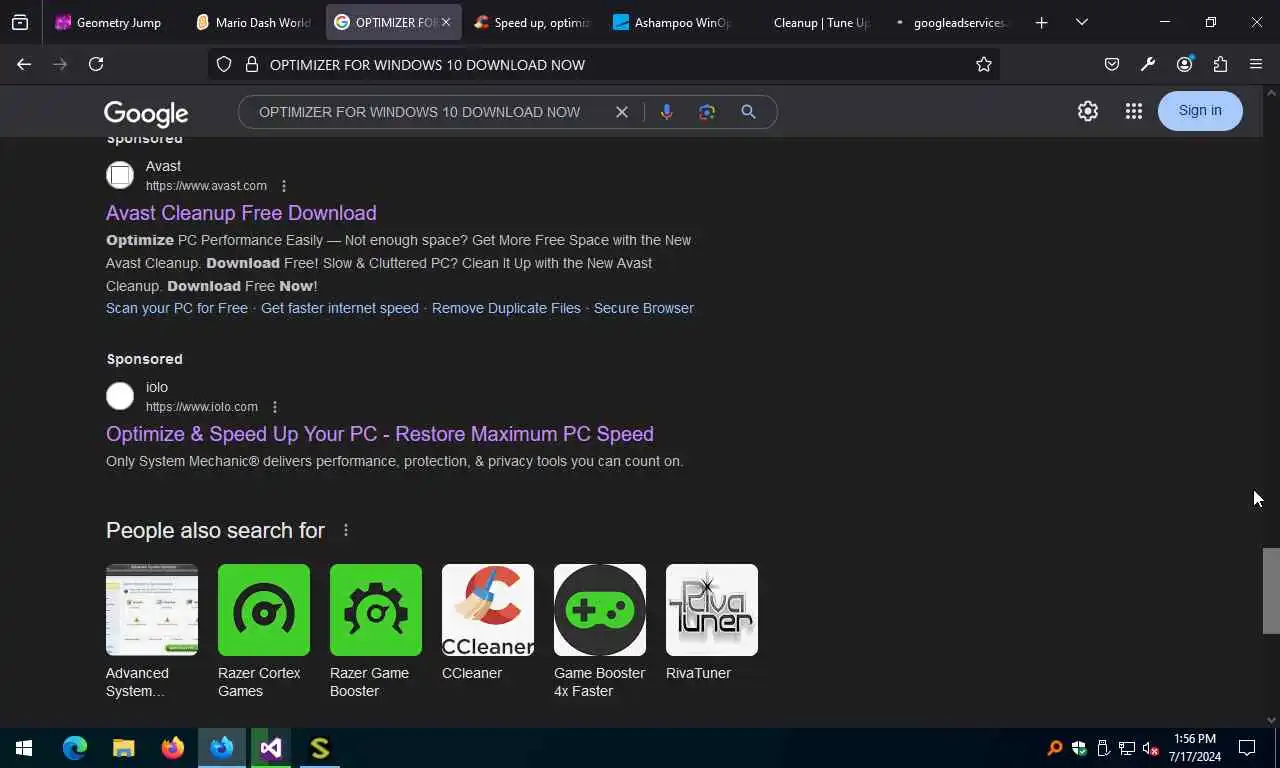Search by image with Google Lens
This screenshot has height=768, width=1280.
click(707, 112)
